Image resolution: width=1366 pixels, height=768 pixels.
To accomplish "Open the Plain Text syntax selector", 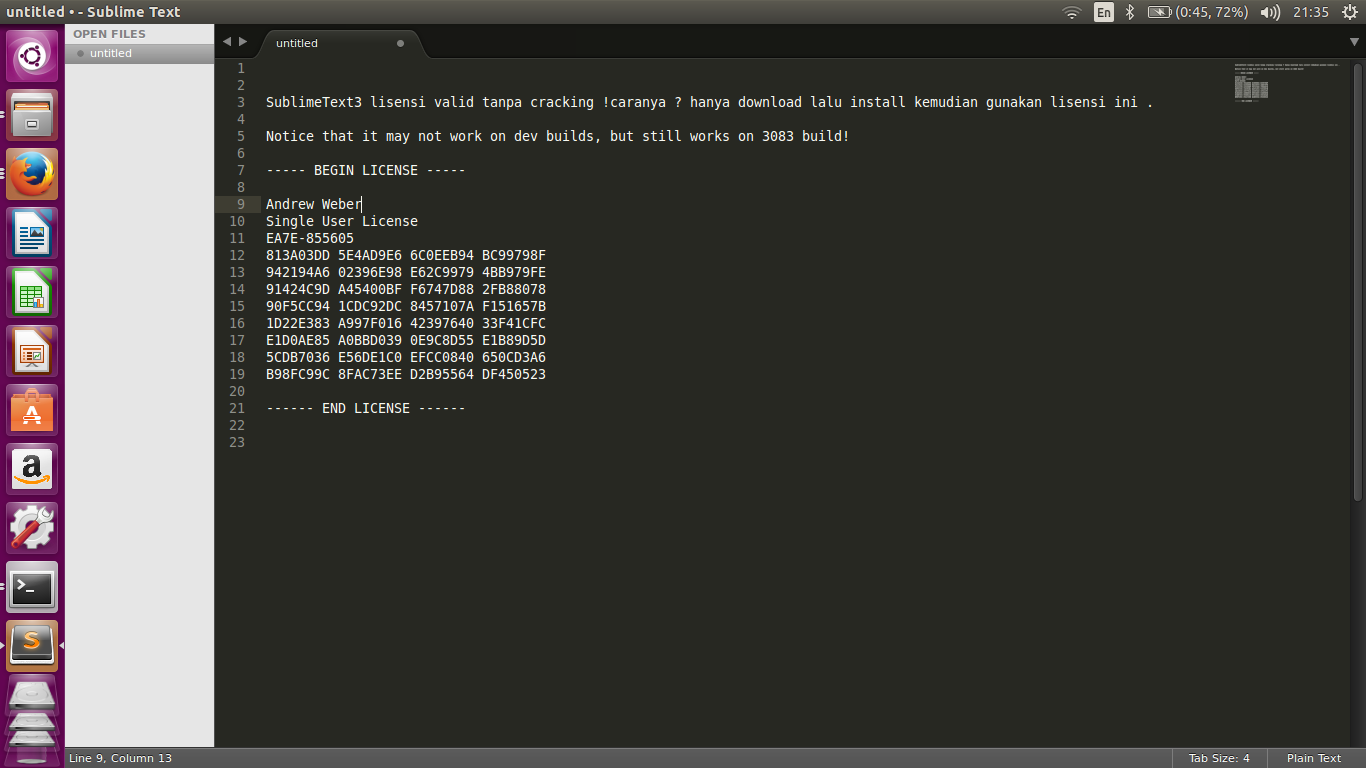I will [x=1314, y=758].
